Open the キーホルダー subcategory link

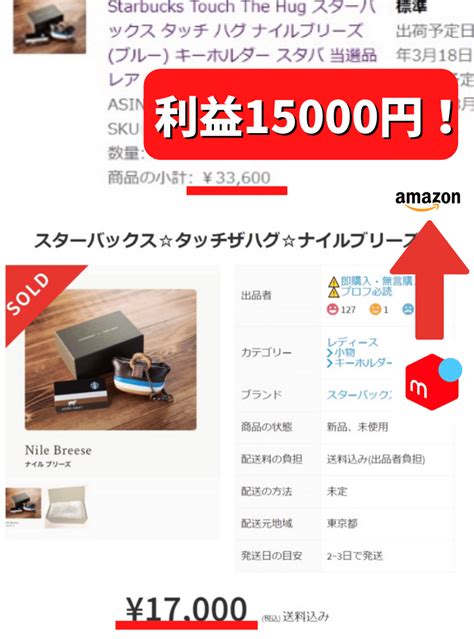tap(359, 362)
